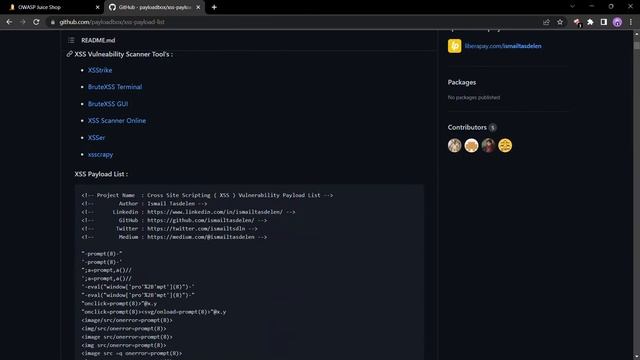Go back with the browser back arrow
The height and width of the screenshot is (360, 640).
(x=9, y=22)
